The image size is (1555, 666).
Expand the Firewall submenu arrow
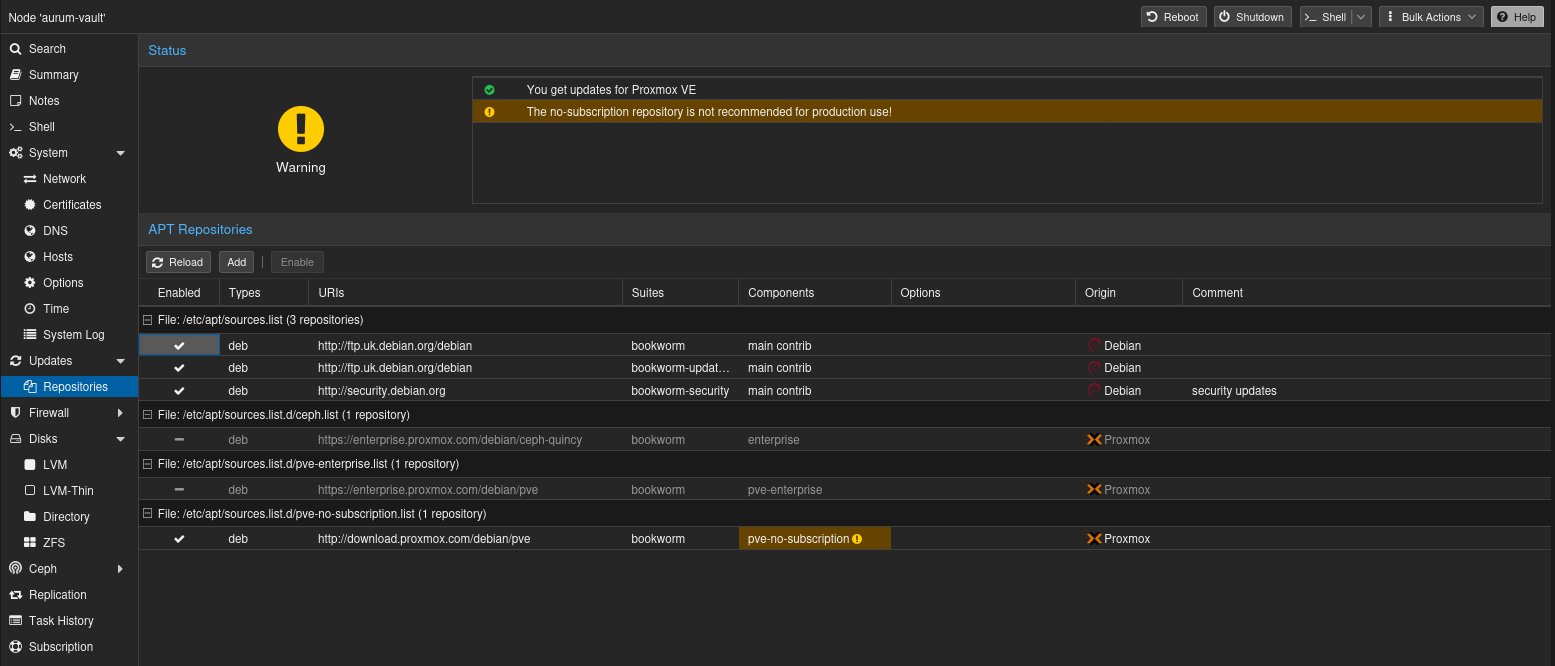pos(121,413)
